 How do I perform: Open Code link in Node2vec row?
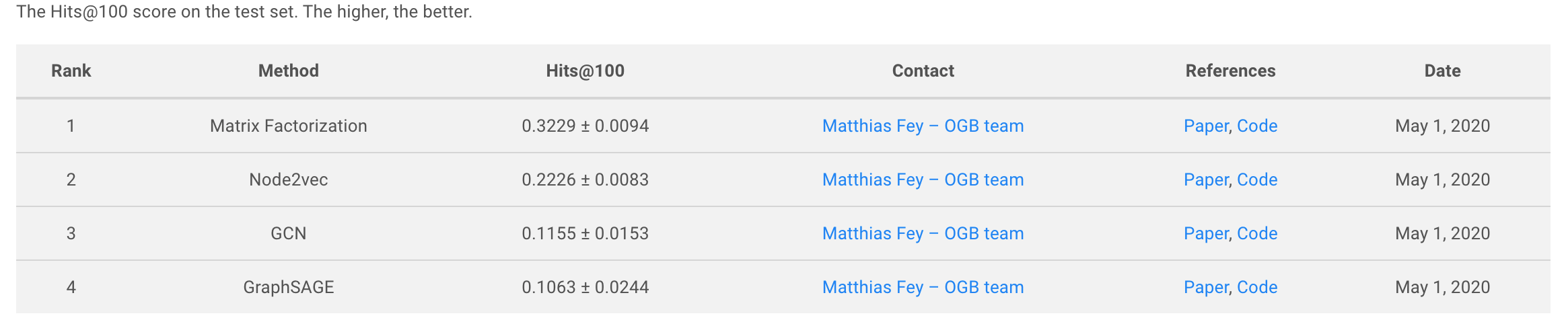(1257, 179)
